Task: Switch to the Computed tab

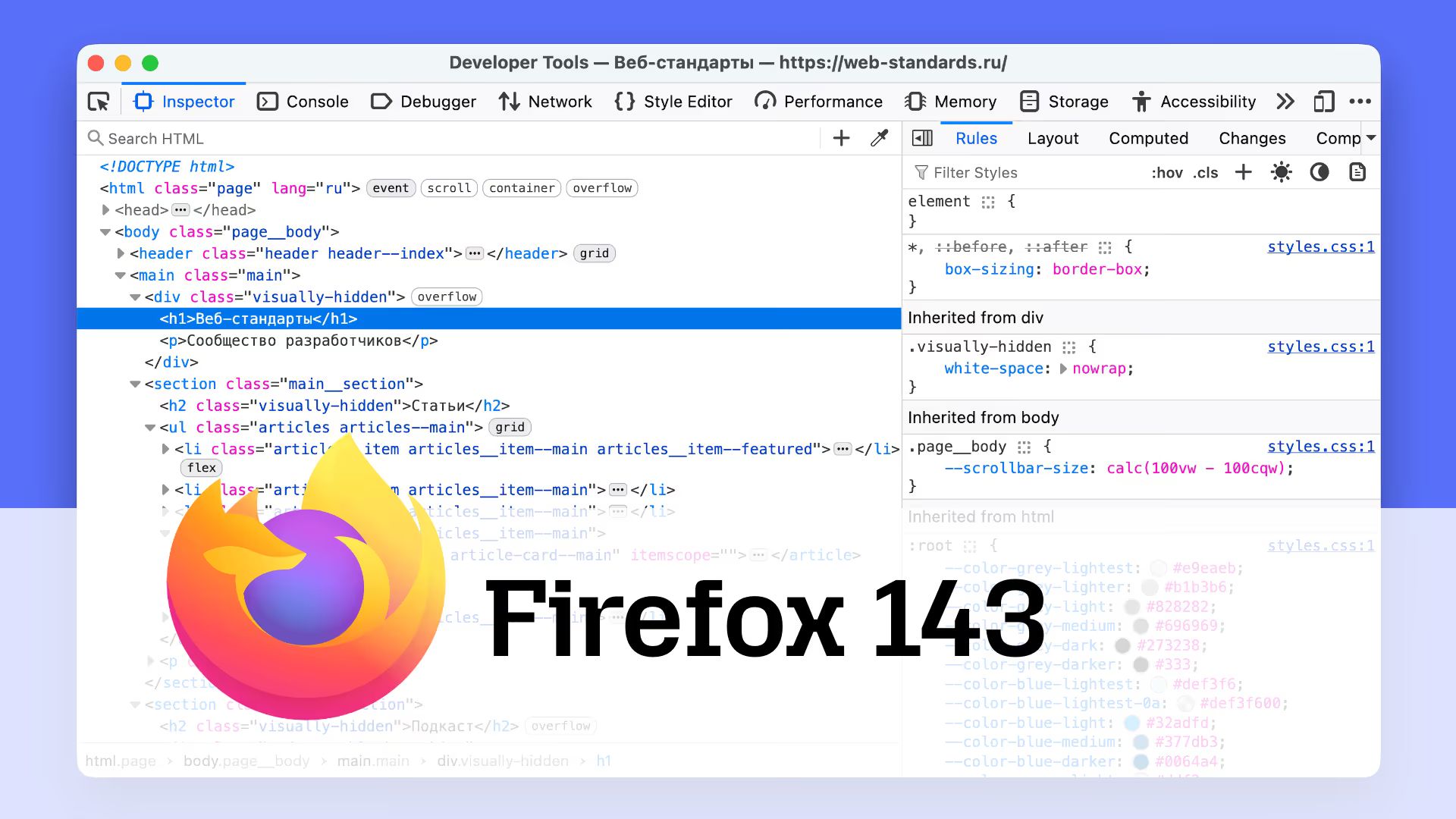Action: pyautogui.click(x=1148, y=138)
